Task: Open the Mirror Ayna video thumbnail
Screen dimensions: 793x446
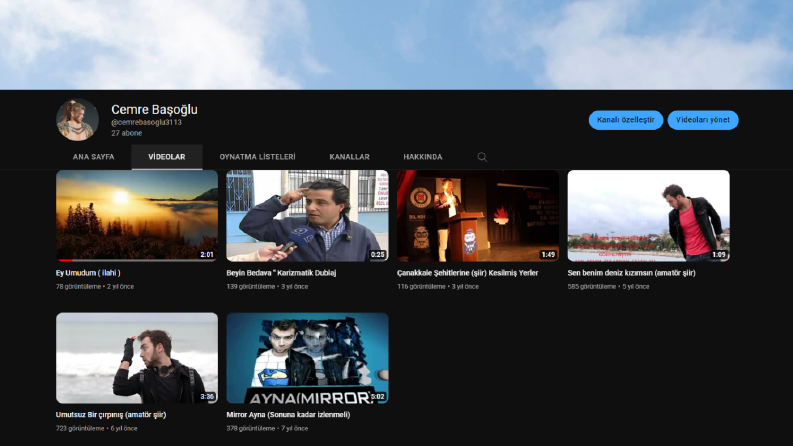Action: (307, 358)
